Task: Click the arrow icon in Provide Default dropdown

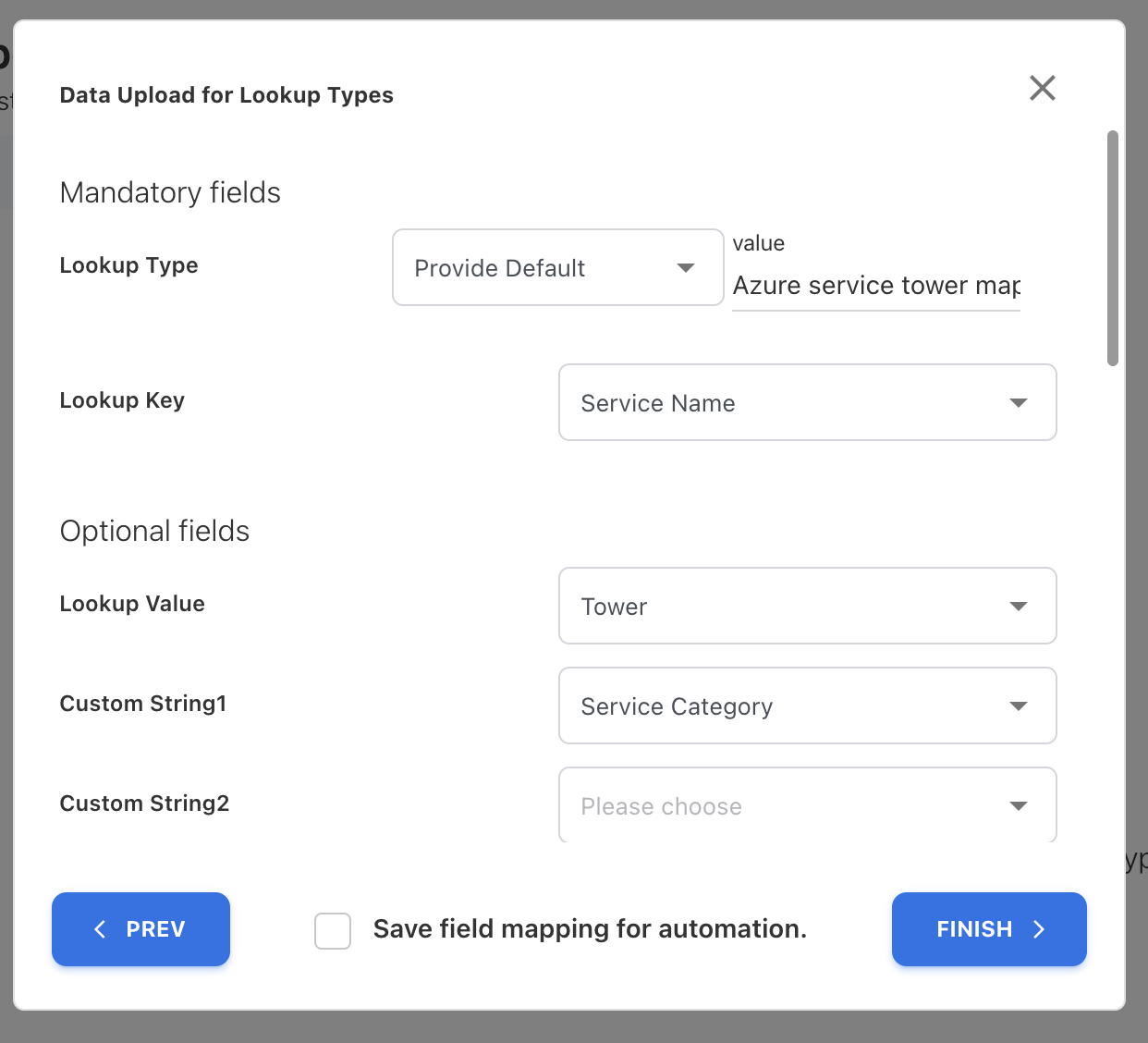Action: [x=685, y=268]
